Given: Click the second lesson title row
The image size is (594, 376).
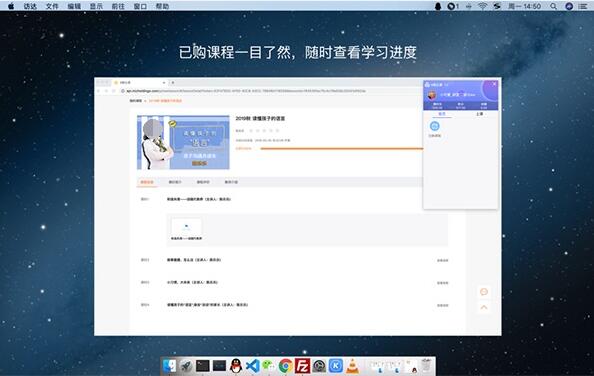Looking at the screenshot, I should click(x=194, y=260).
